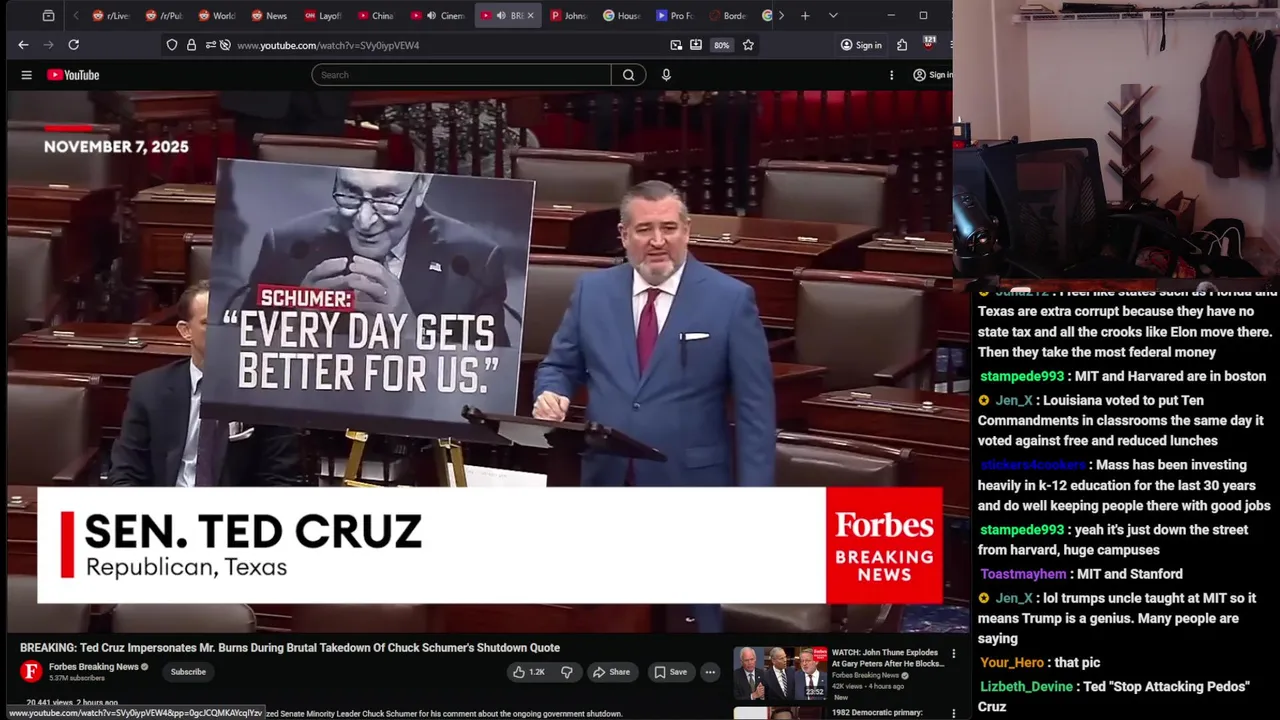1280x720 pixels.
Task: Bookmark this page with star icon
Action: tap(748, 45)
